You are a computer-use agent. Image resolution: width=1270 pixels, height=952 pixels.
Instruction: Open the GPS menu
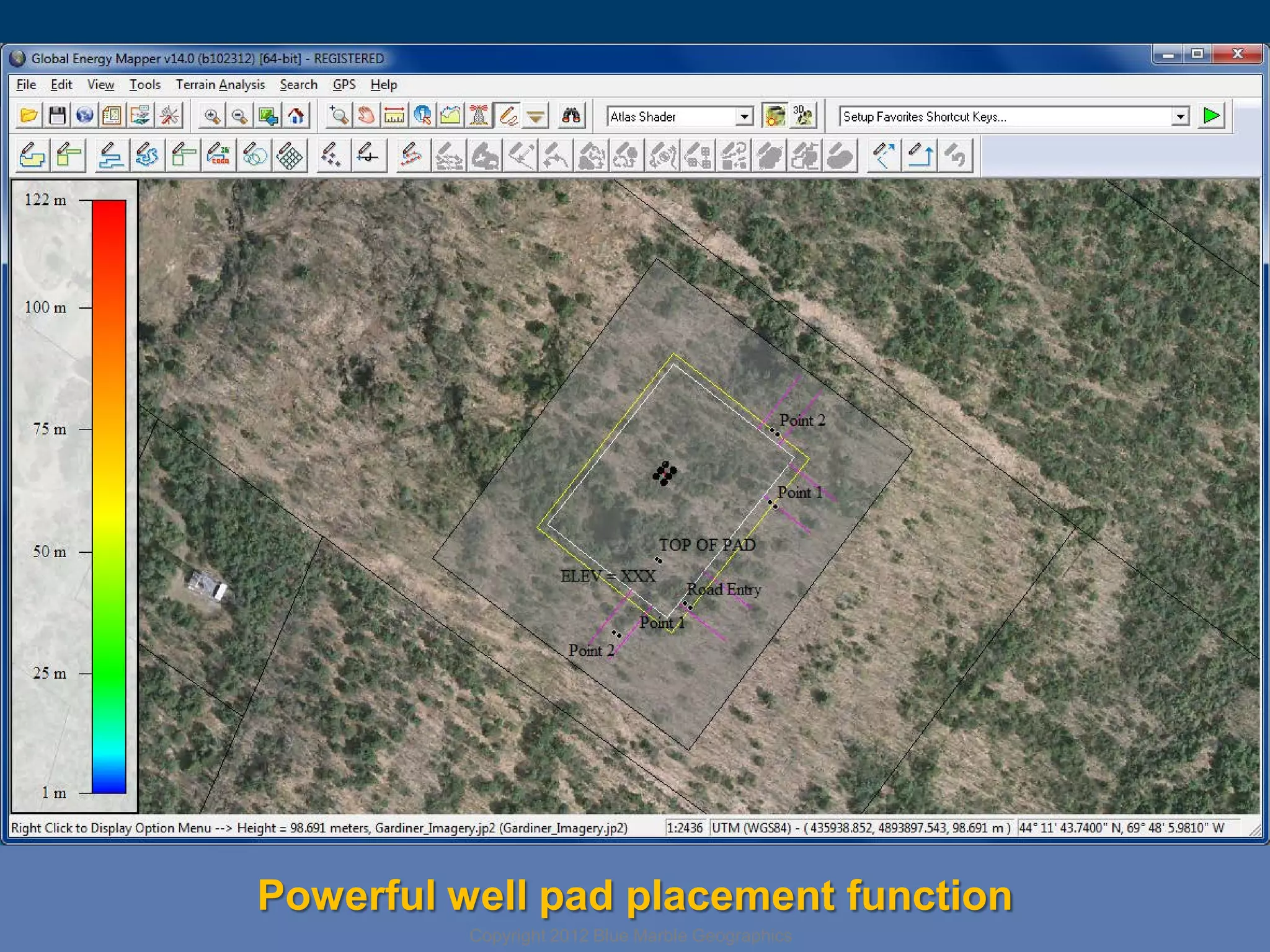click(x=344, y=84)
